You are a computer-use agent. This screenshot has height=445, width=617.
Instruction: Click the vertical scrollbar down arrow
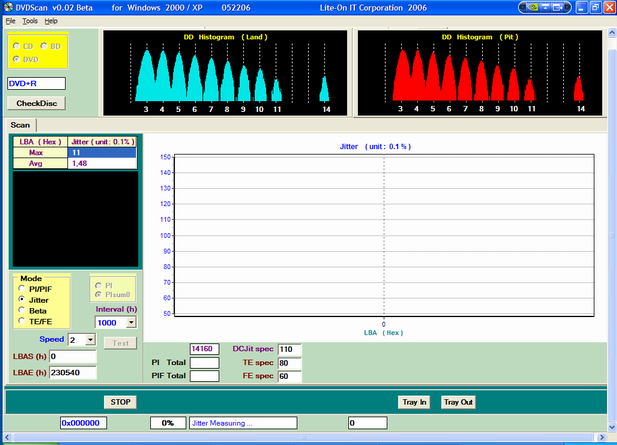(x=612, y=427)
